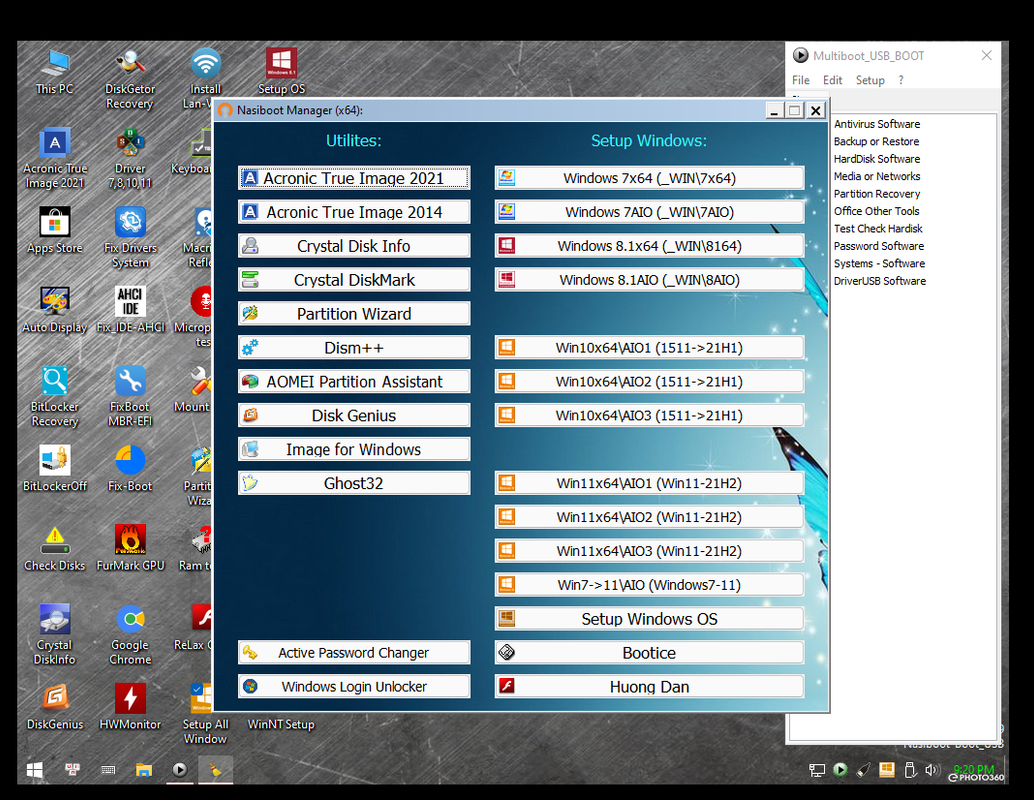Launch Partition Wizard button
The image size is (1034, 800).
[x=354, y=314]
